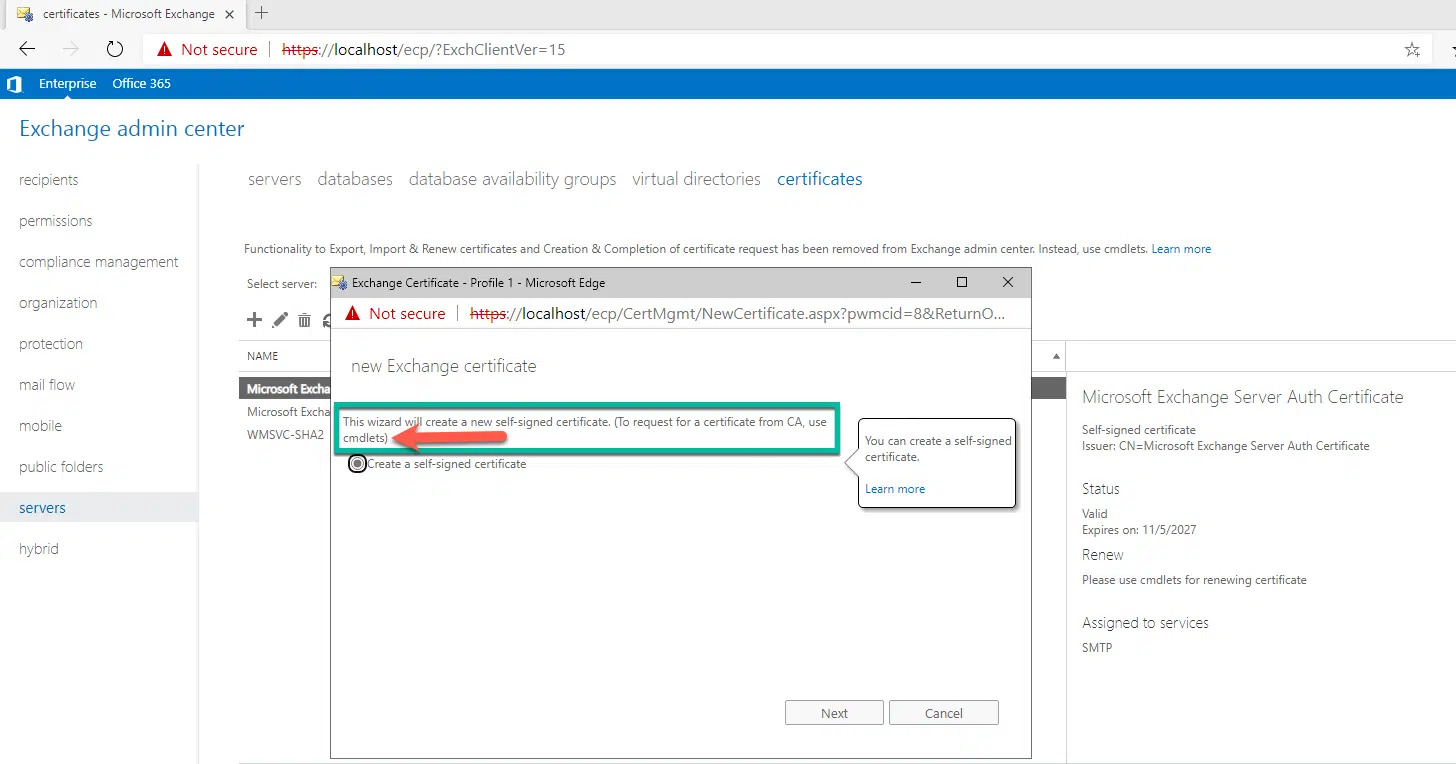Click Learn more link after cmdlets notice
Viewport: 1456px width, 764px height.
coord(1181,249)
